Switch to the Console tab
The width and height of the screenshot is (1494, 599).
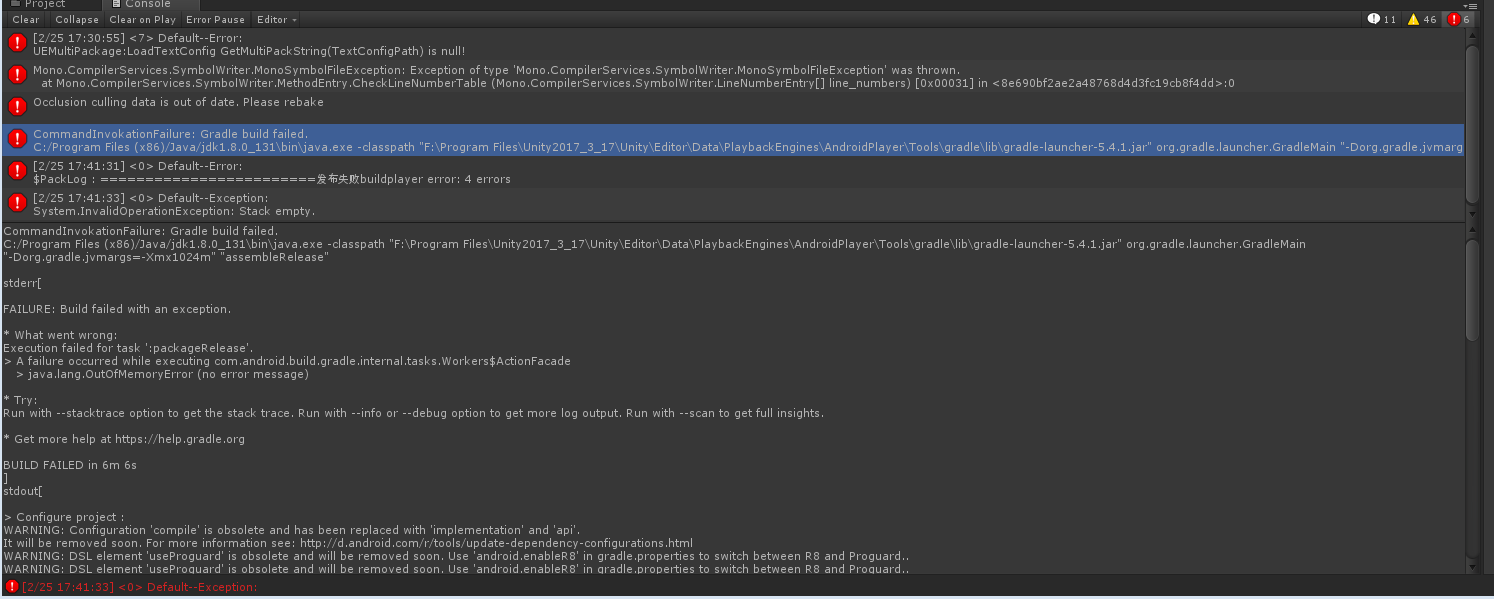[150, 4]
